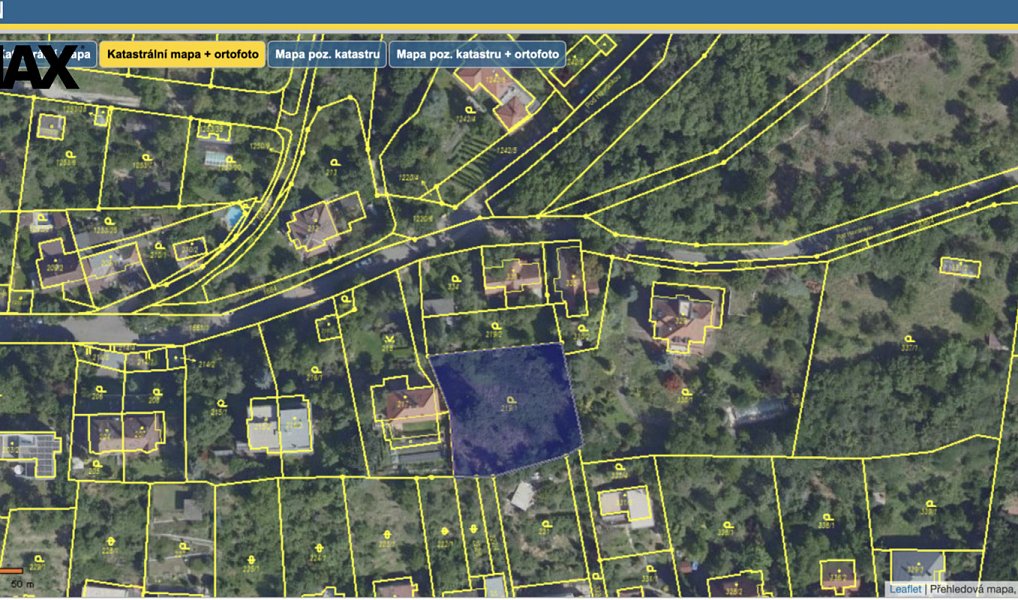Click the building outline on parcel 212
Viewport: 1018px width, 600px height.
[325, 224]
